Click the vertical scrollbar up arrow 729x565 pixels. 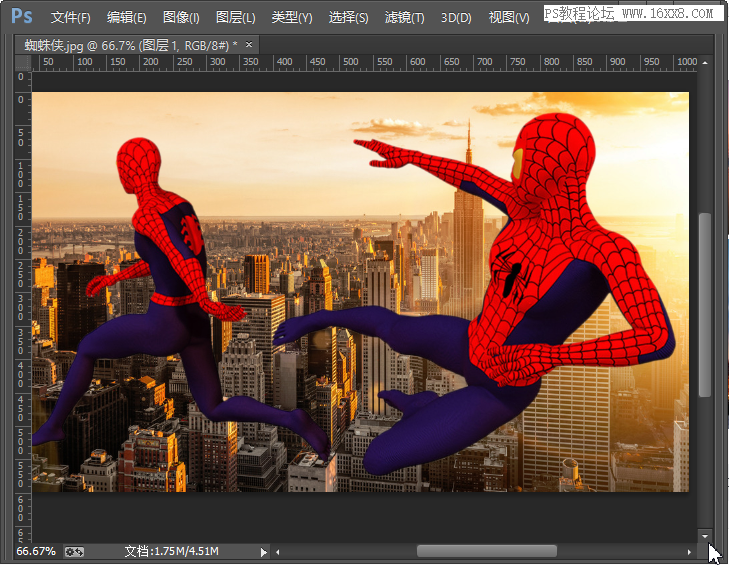[x=705, y=62]
